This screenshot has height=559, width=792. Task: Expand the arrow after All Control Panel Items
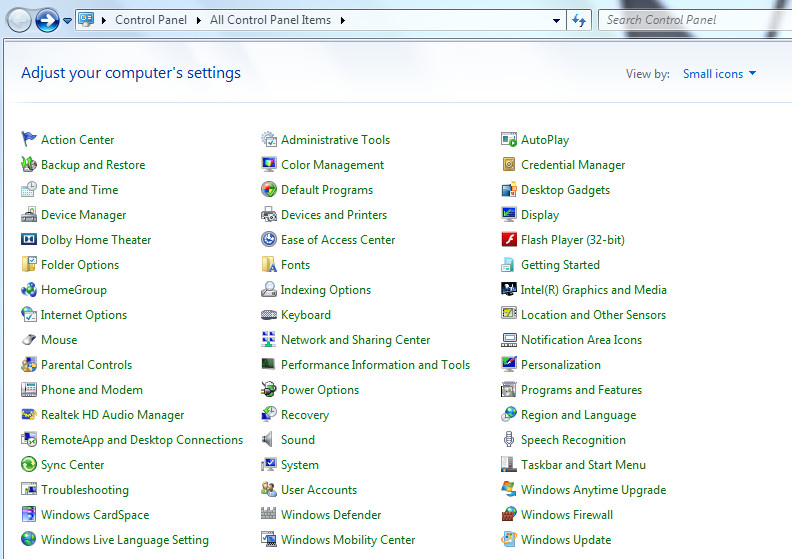[342, 20]
